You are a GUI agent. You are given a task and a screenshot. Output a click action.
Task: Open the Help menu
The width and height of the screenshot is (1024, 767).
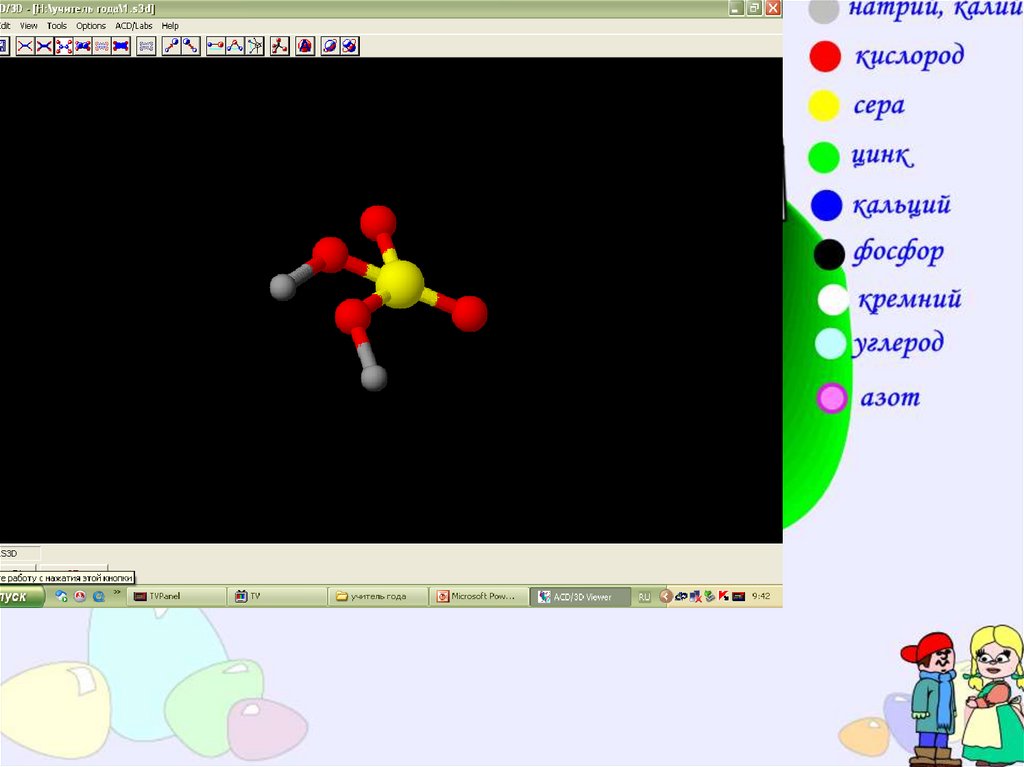pos(170,25)
